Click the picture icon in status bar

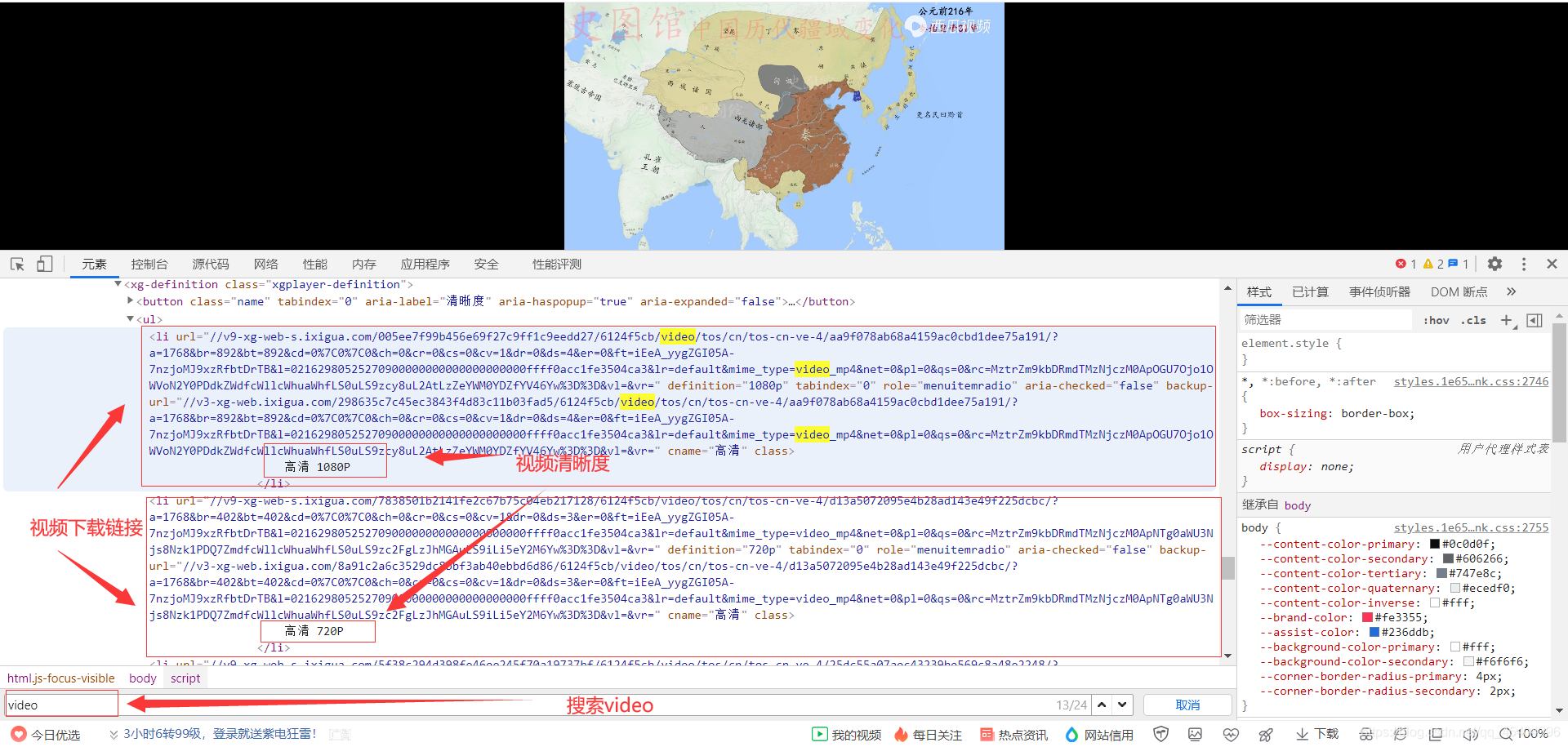tap(1196, 734)
